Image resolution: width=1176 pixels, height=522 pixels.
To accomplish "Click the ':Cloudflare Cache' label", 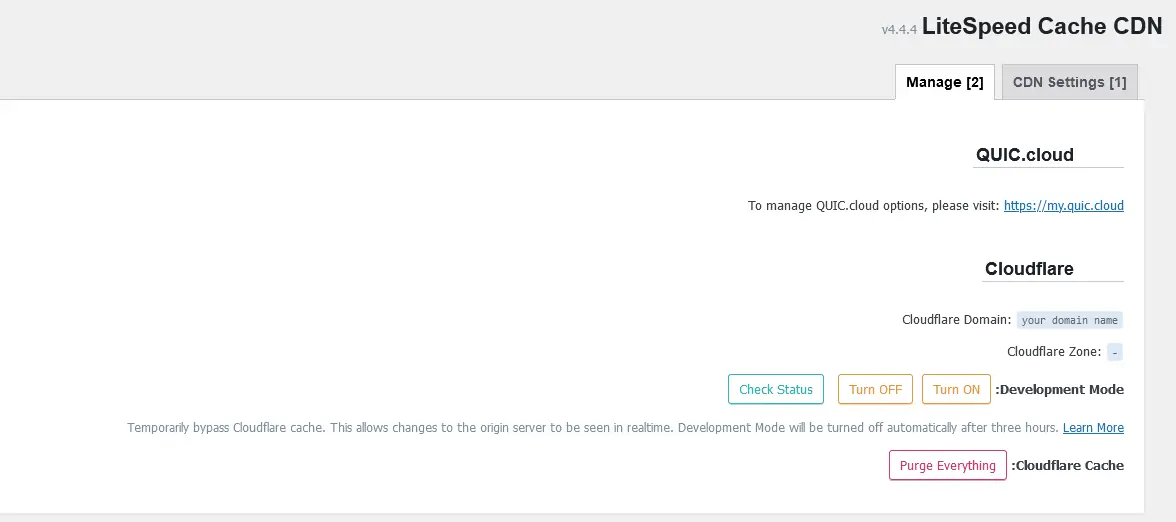I will pos(1067,465).
